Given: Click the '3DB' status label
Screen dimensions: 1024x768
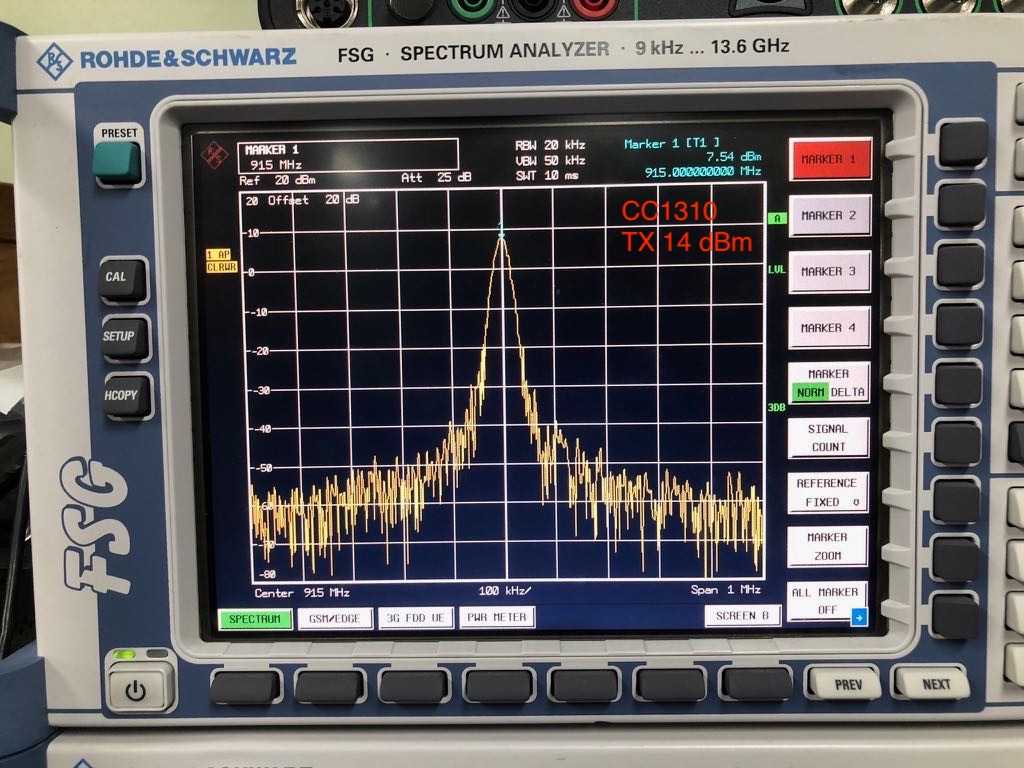Looking at the screenshot, I should (x=776, y=408).
